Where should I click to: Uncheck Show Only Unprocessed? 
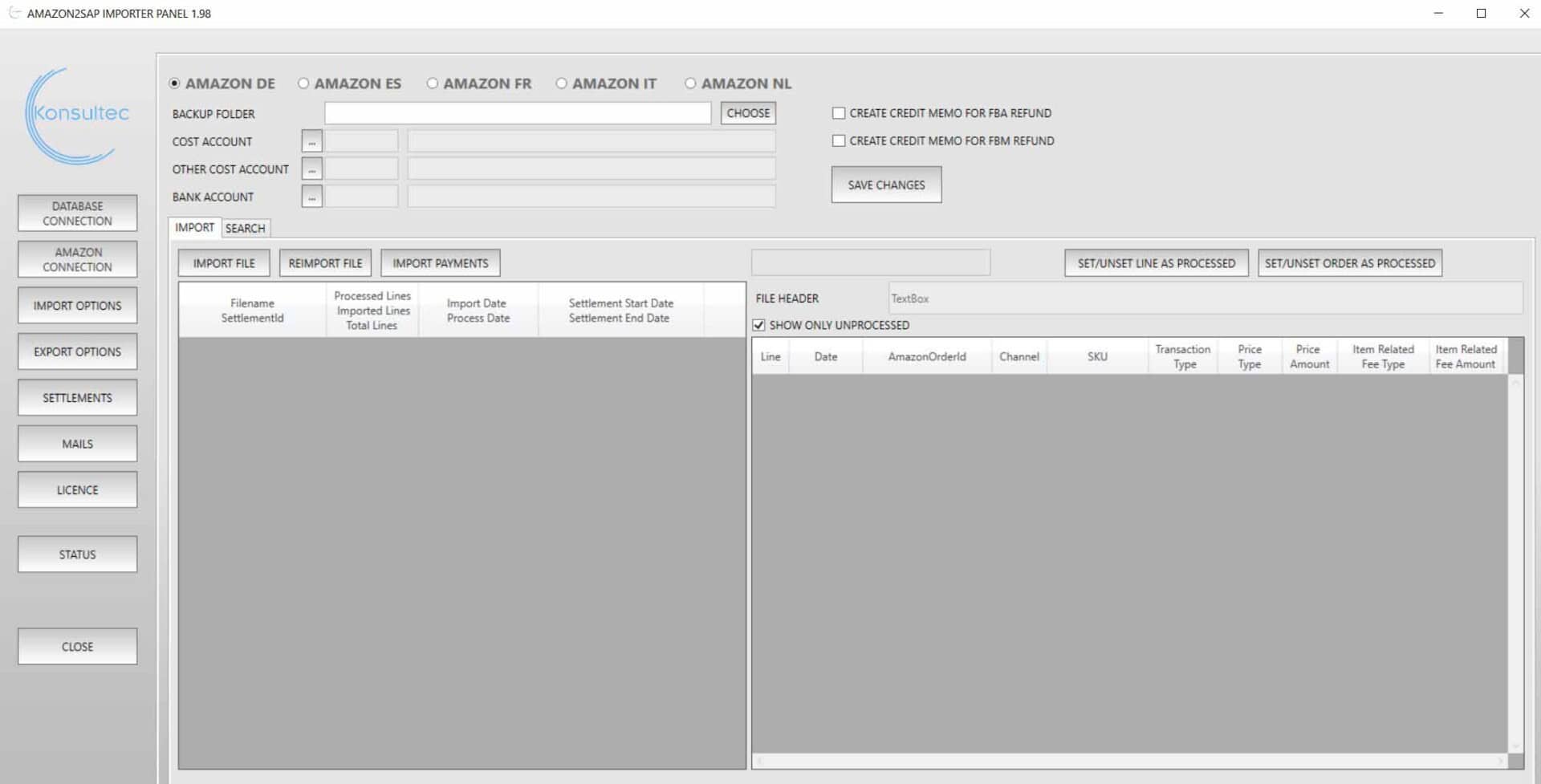tap(759, 325)
